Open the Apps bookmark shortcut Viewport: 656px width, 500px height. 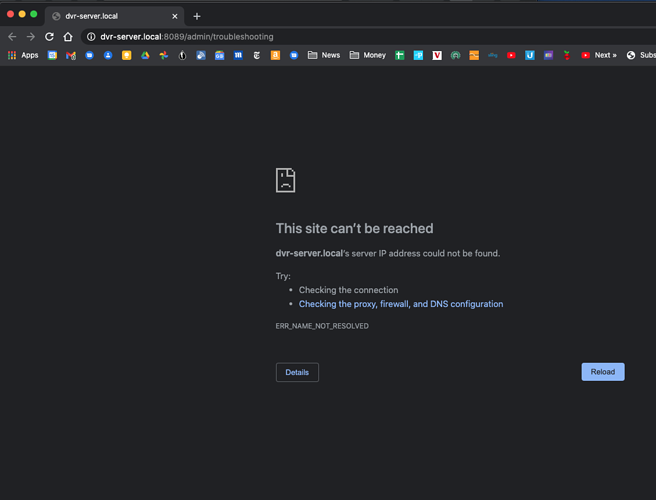[x=23, y=55]
